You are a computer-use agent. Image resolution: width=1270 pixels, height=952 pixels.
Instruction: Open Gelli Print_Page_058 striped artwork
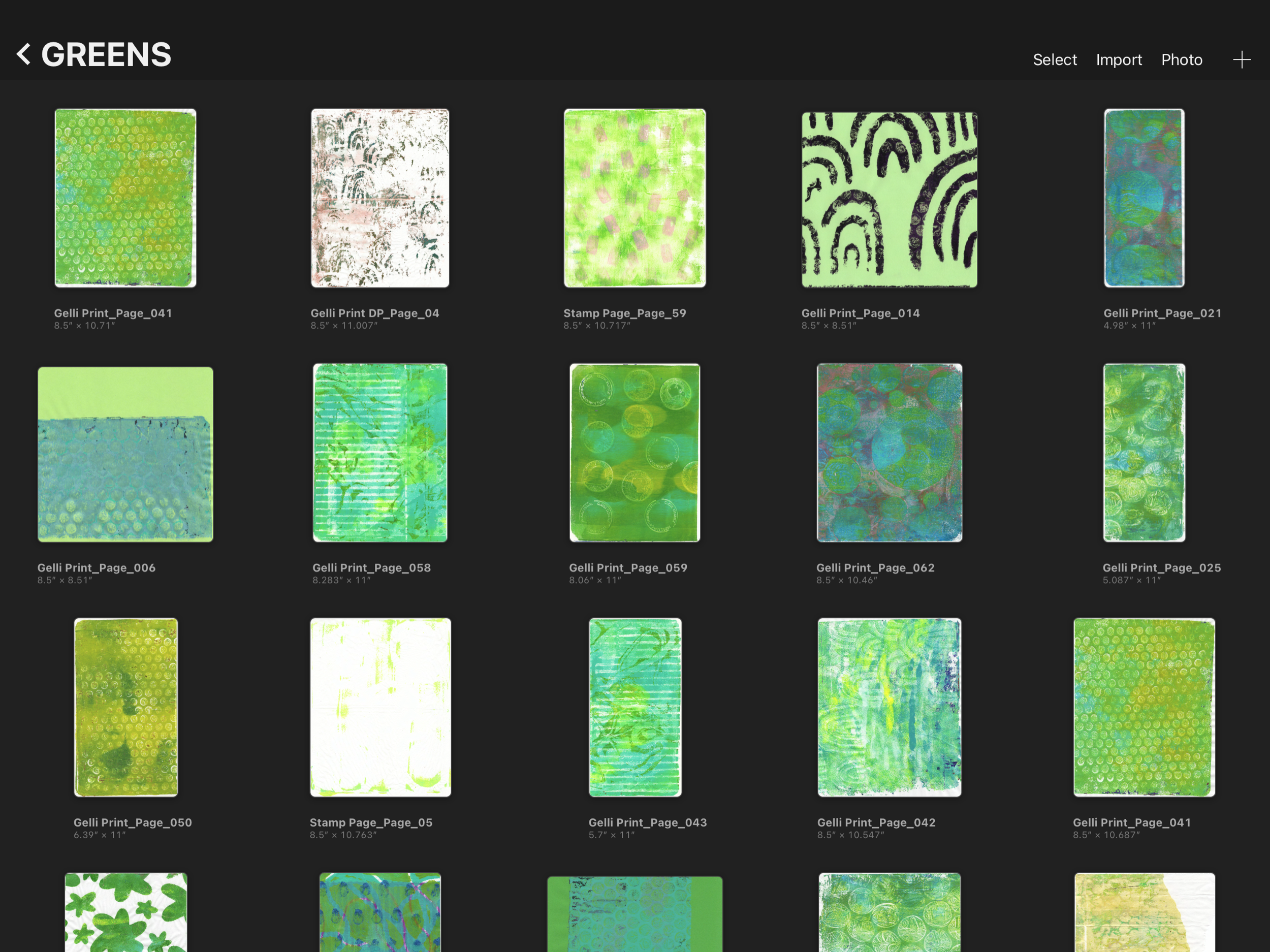[379, 453]
